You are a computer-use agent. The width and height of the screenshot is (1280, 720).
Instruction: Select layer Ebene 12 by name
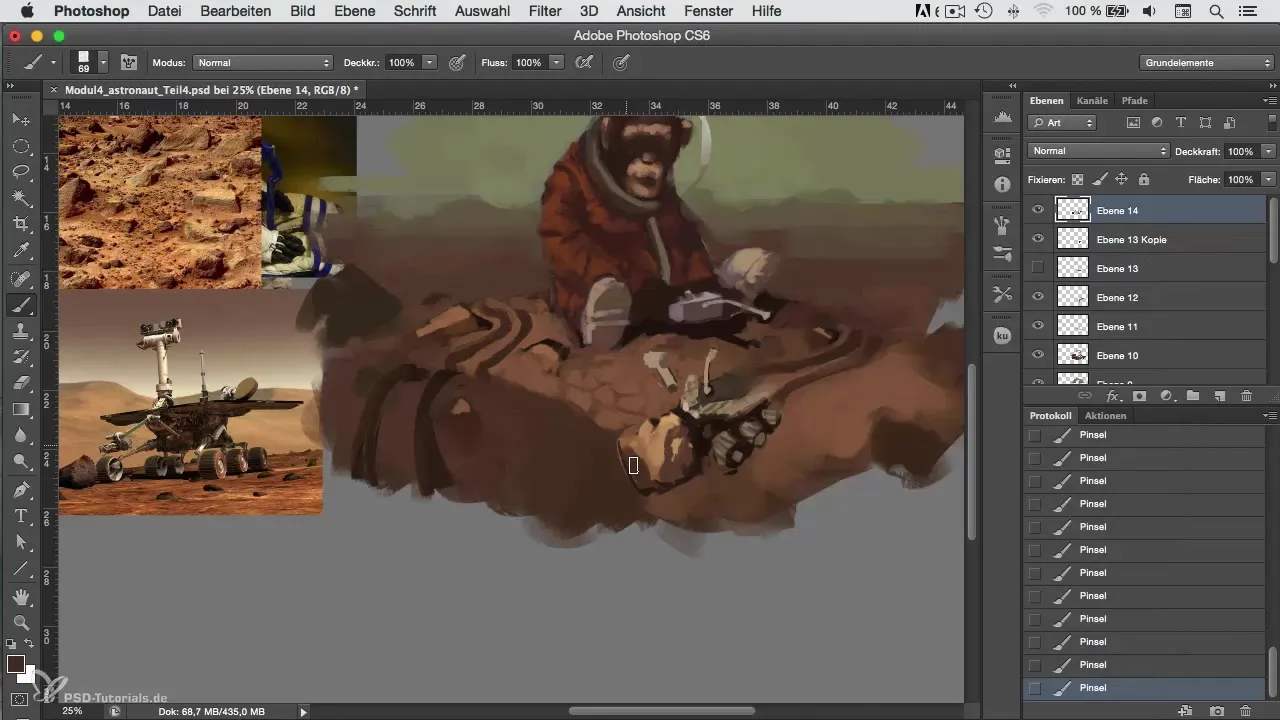(x=1117, y=297)
